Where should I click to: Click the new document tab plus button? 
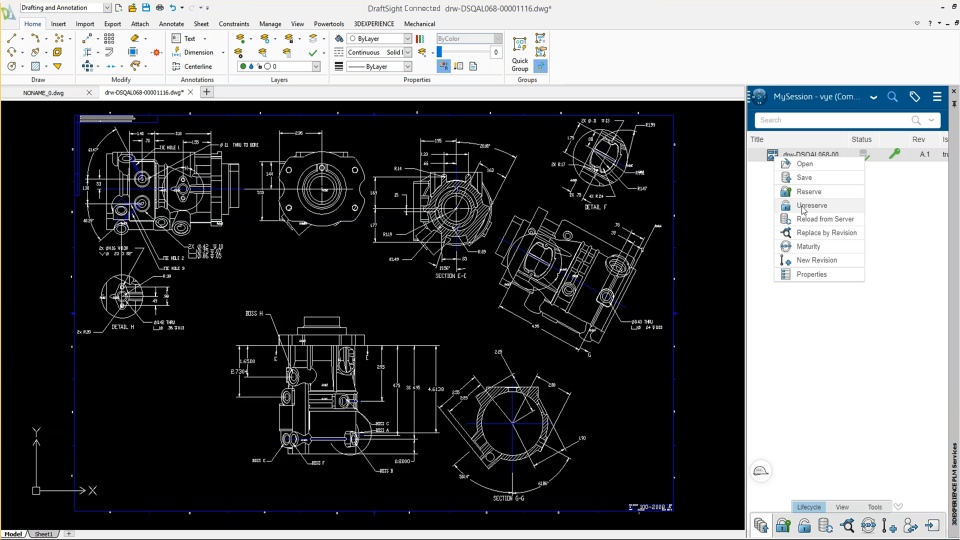pos(206,92)
